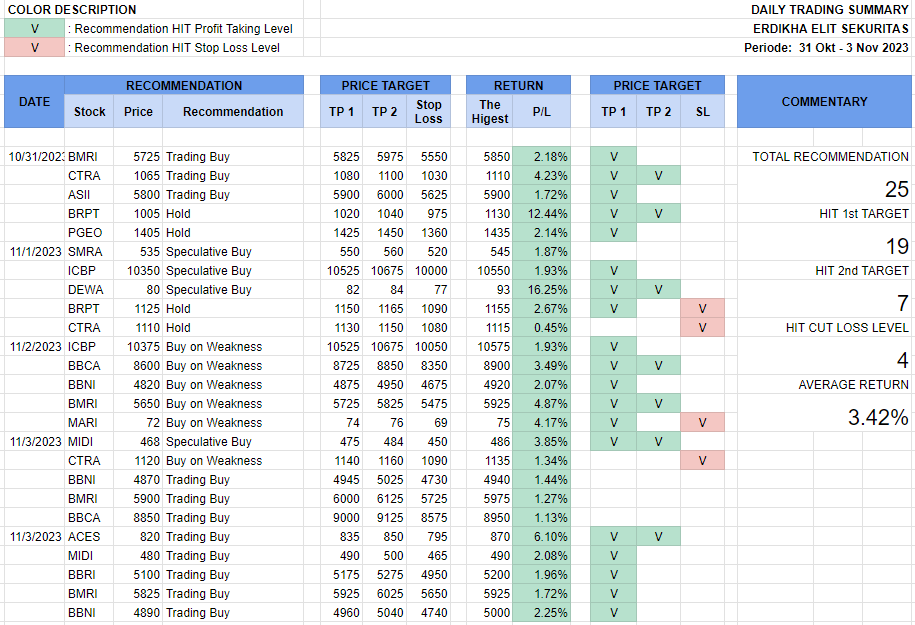Select the RECOMMENDATION group header
Image resolution: width=915 pixels, height=625 pixels.
tap(184, 86)
